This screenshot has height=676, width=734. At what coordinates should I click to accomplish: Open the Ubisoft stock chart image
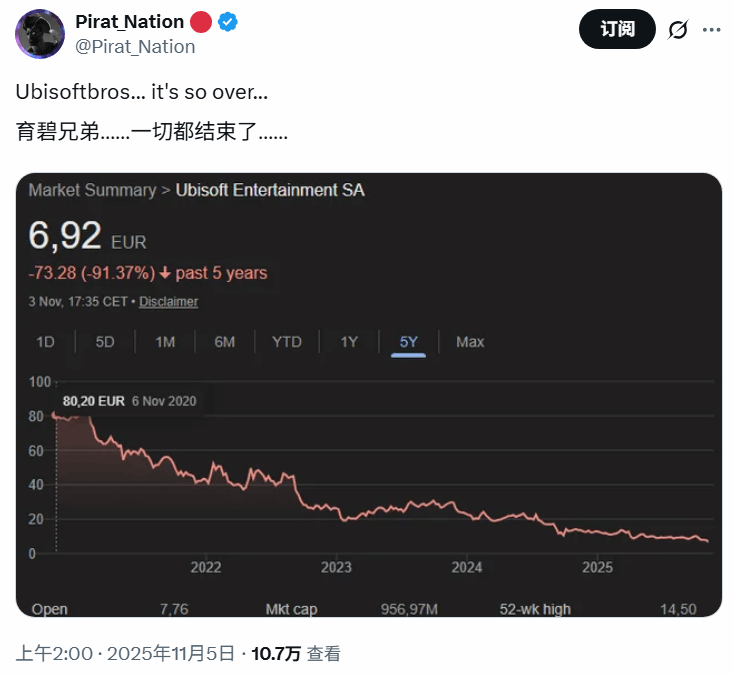point(368,460)
